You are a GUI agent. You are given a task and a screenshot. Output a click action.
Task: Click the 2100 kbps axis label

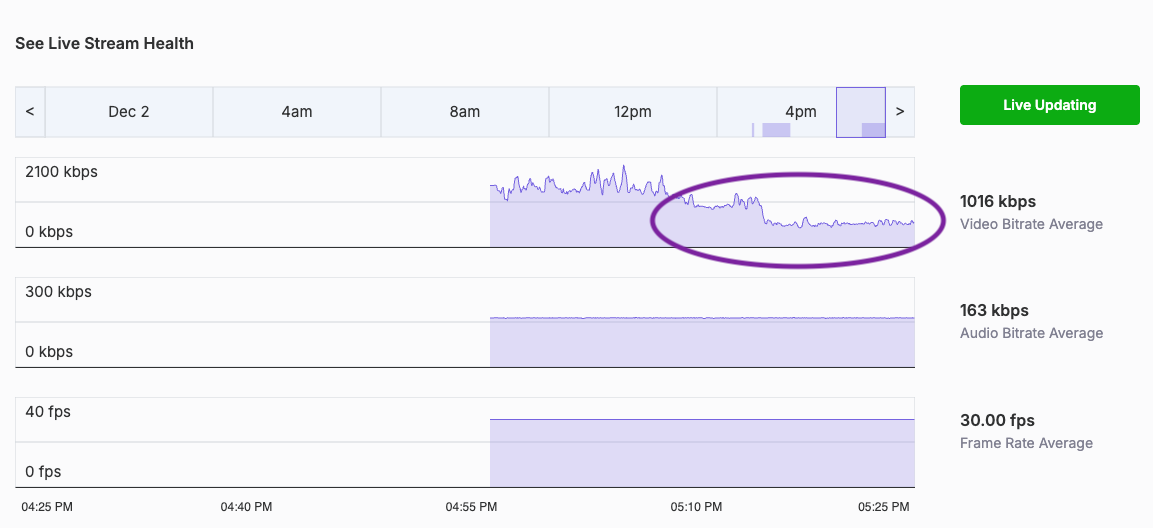pos(61,172)
